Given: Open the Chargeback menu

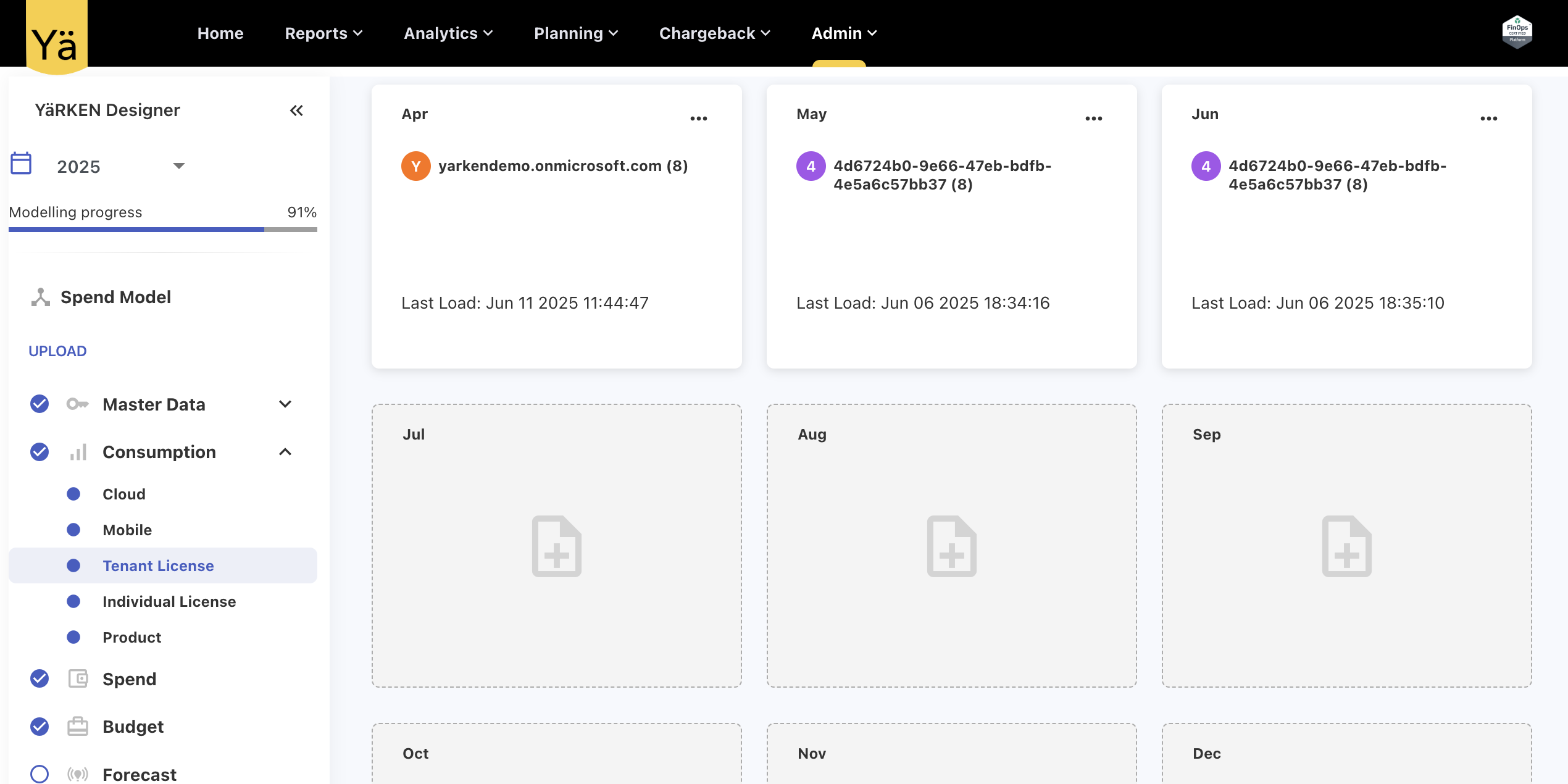Looking at the screenshot, I should pyautogui.click(x=714, y=33).
